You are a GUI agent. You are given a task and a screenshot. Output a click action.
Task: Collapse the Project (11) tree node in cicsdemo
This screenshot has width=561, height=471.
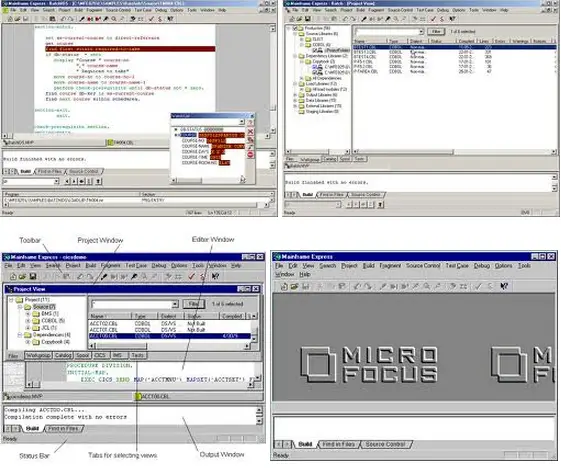pos(11,300)
